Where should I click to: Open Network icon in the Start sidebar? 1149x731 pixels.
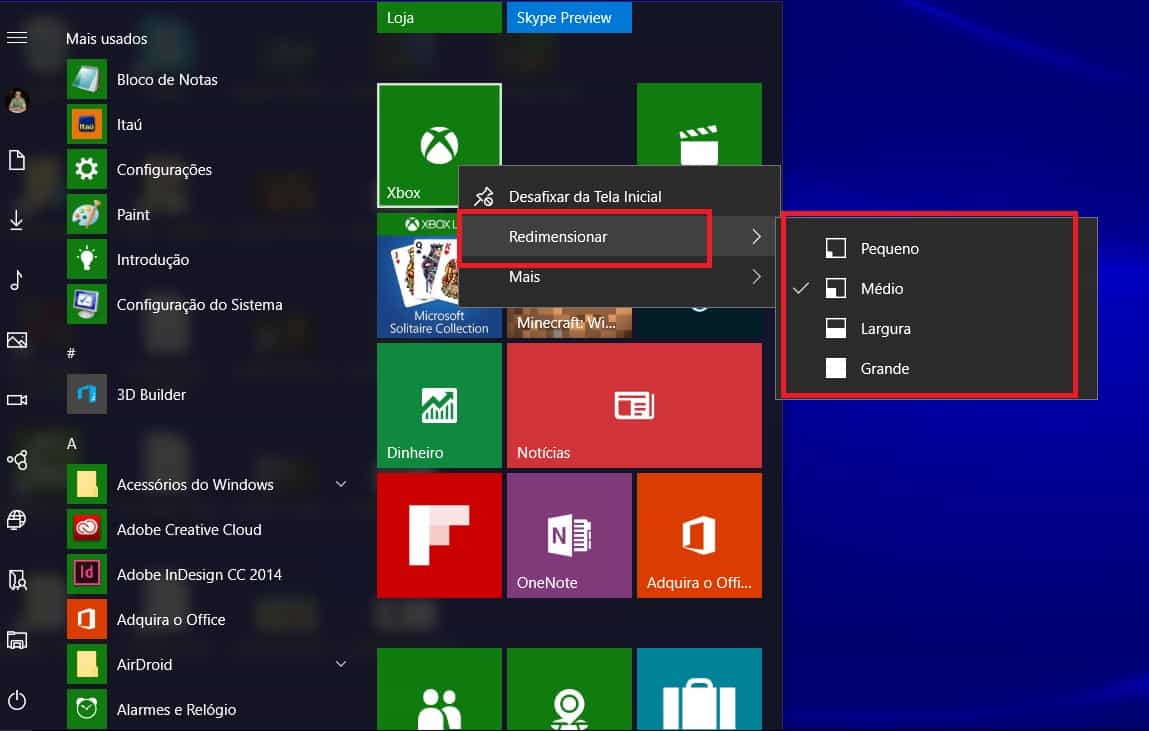pos(17,520)
